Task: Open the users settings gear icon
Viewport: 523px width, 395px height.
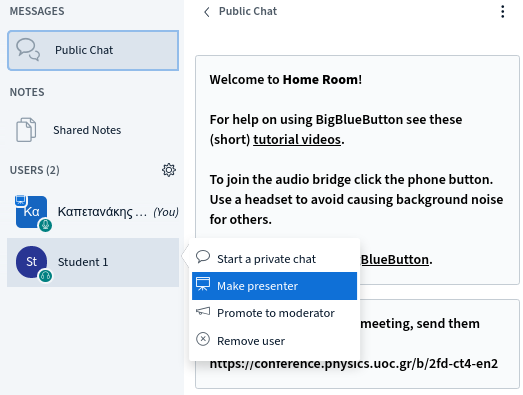Action: coord(169,170)
